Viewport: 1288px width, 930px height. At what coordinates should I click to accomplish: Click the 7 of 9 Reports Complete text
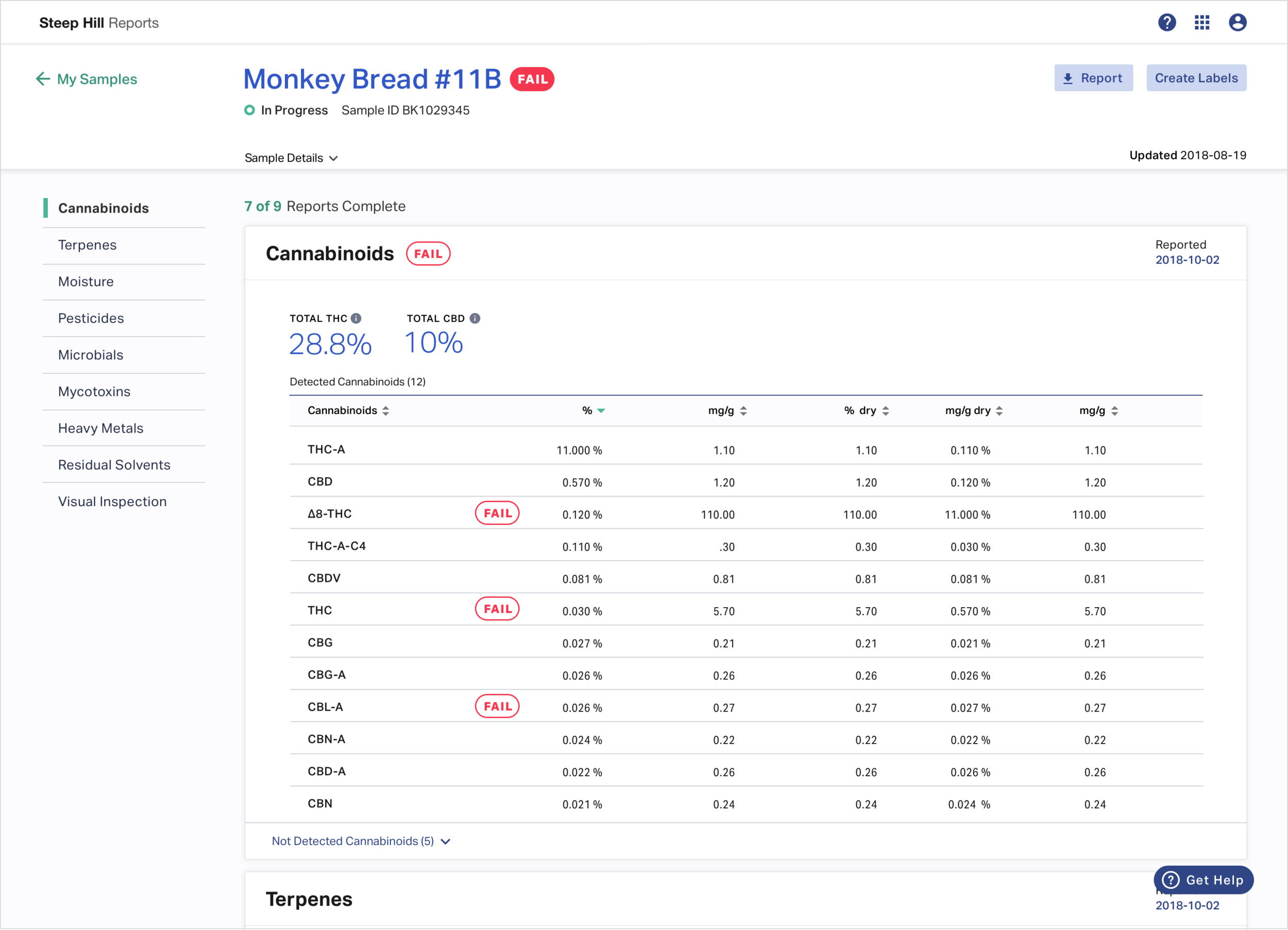(325, 206)
